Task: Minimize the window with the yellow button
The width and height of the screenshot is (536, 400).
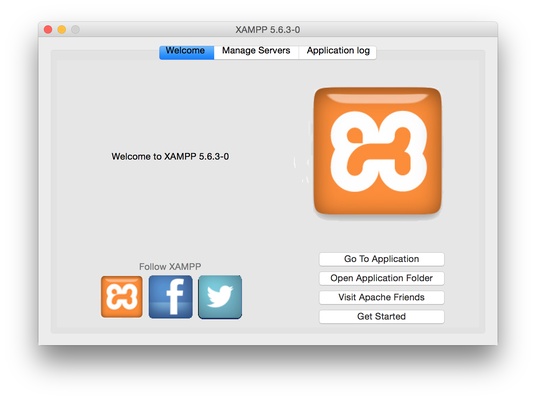Action: tap(62, 30)
